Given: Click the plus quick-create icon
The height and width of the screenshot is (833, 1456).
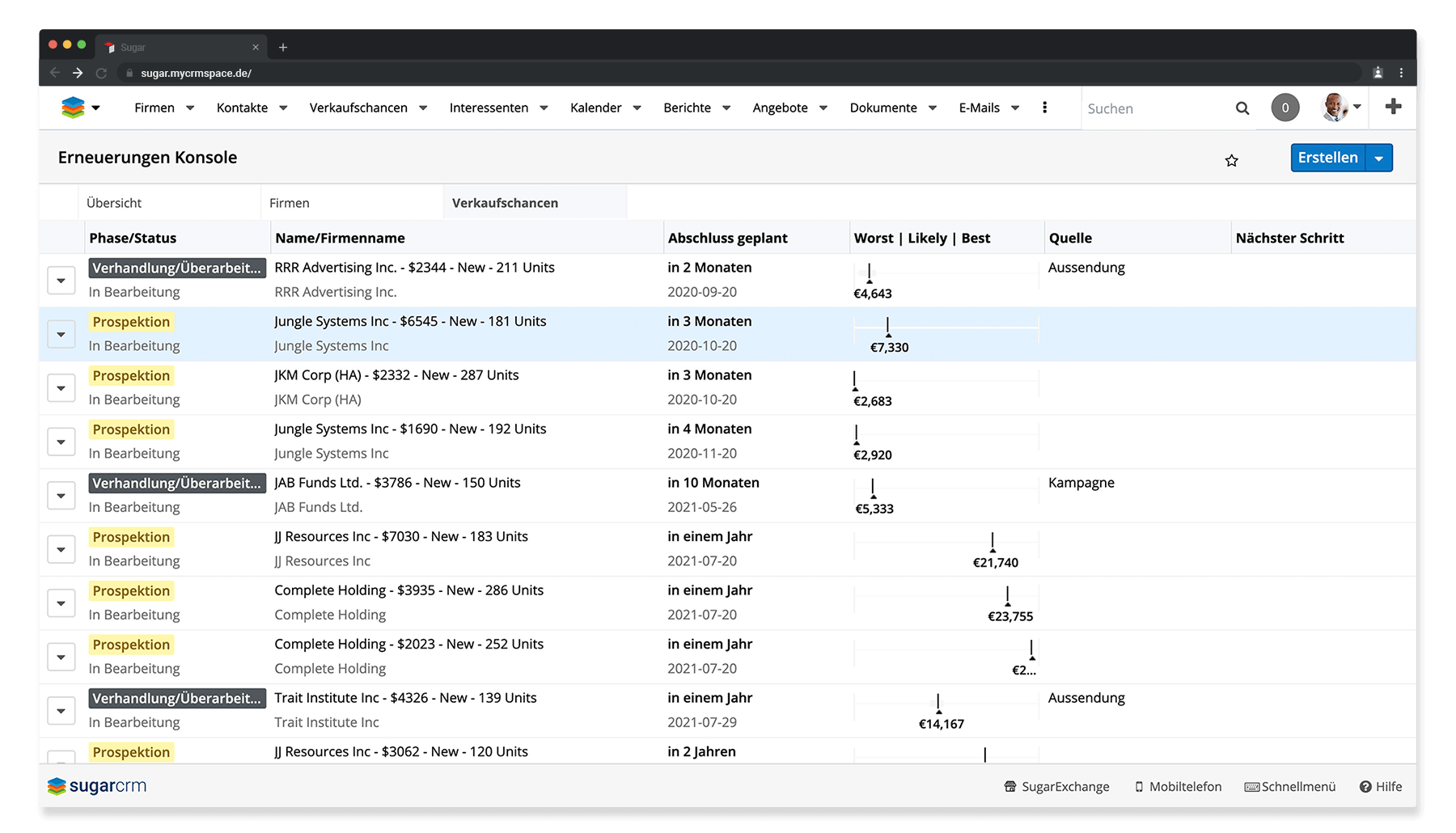Looking at the screenshot, I should click(x=1393, y=107).
